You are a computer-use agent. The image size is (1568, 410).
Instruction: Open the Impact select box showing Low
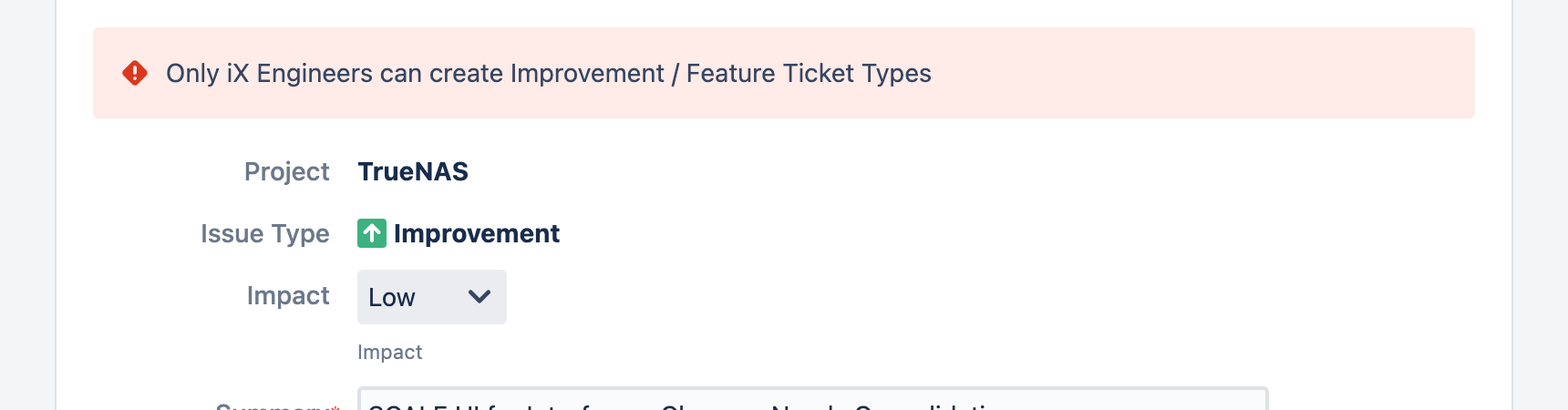[x=432, y=297]
